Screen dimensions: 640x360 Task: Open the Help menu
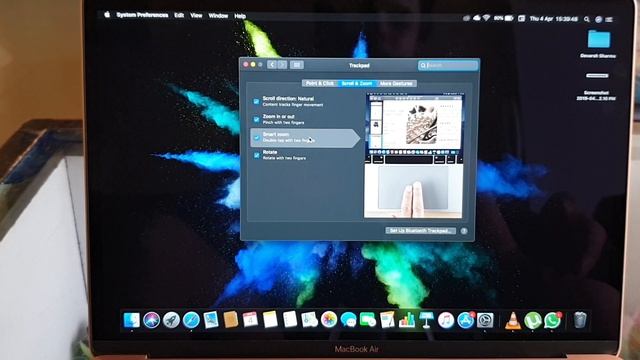point(240,16)
